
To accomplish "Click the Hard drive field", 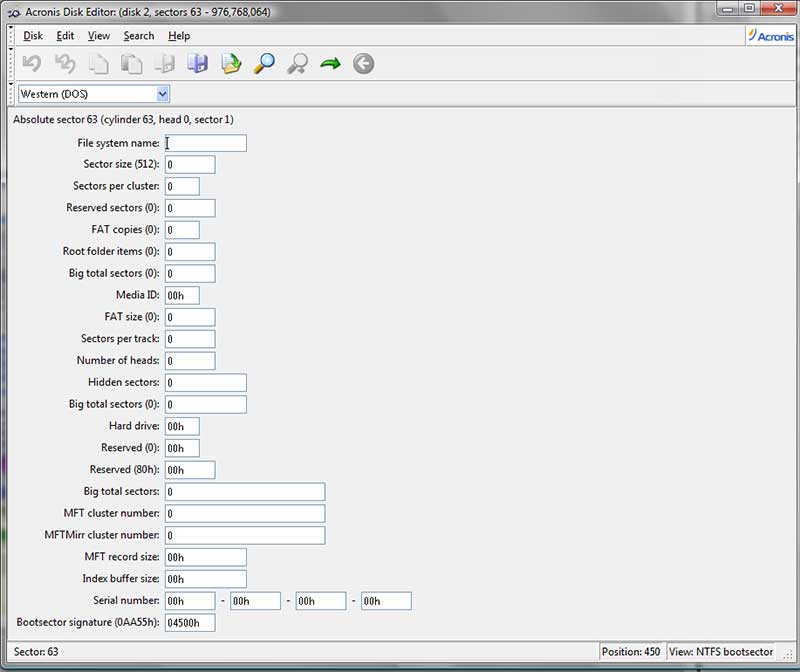I will tap(182, 427).
